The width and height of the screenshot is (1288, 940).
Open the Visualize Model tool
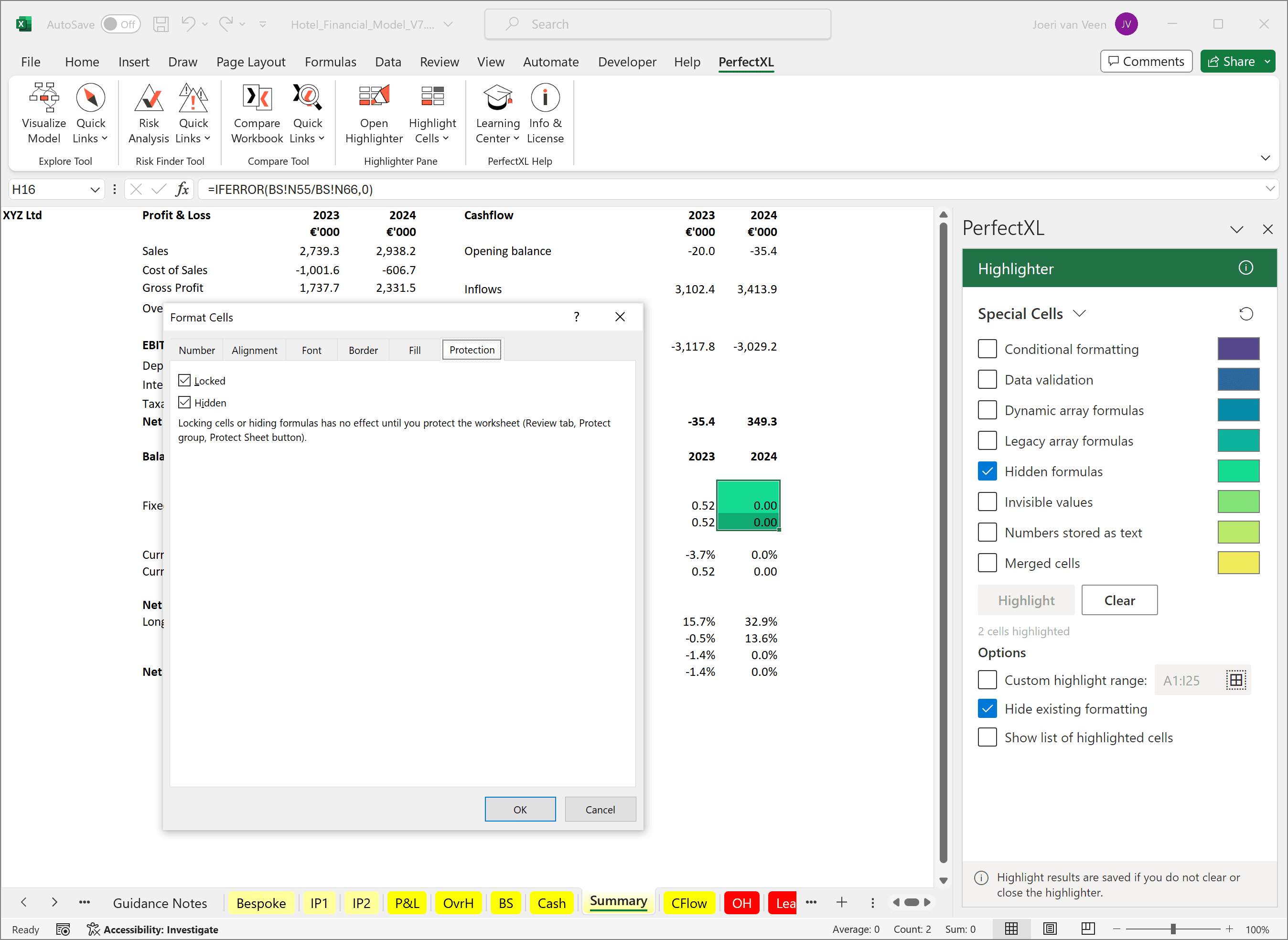coord(44,113)
